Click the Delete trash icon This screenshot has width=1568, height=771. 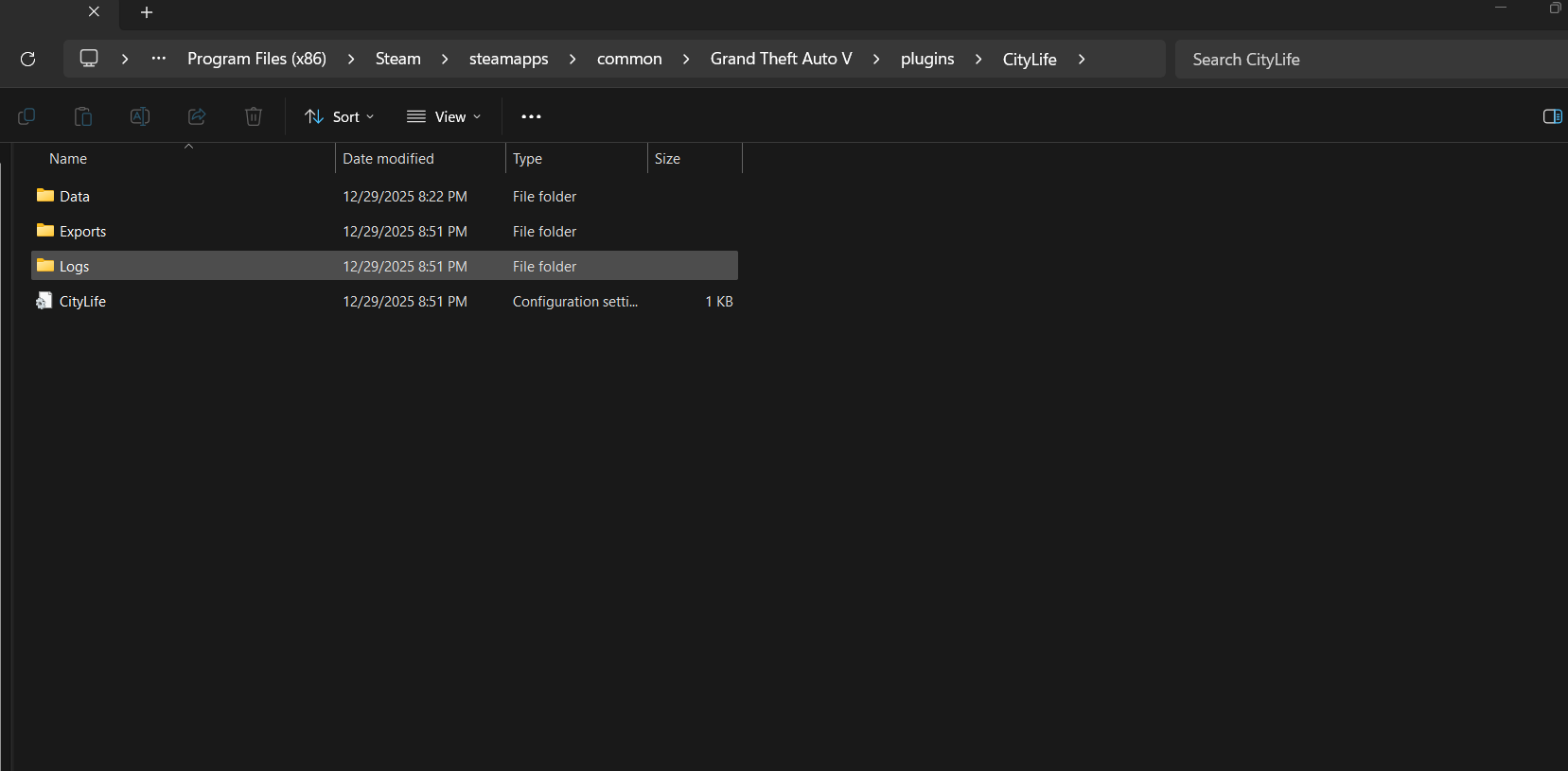point(254,116)
